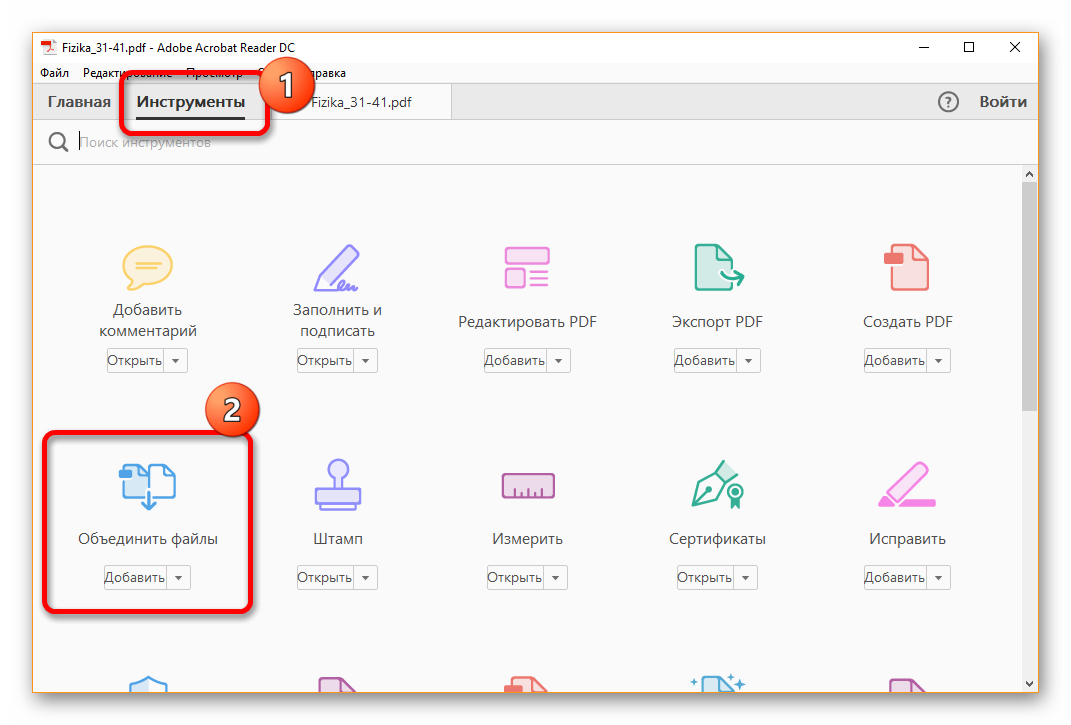Click the Создать PDF label
1071x725 pixels.
coord(907,322)
